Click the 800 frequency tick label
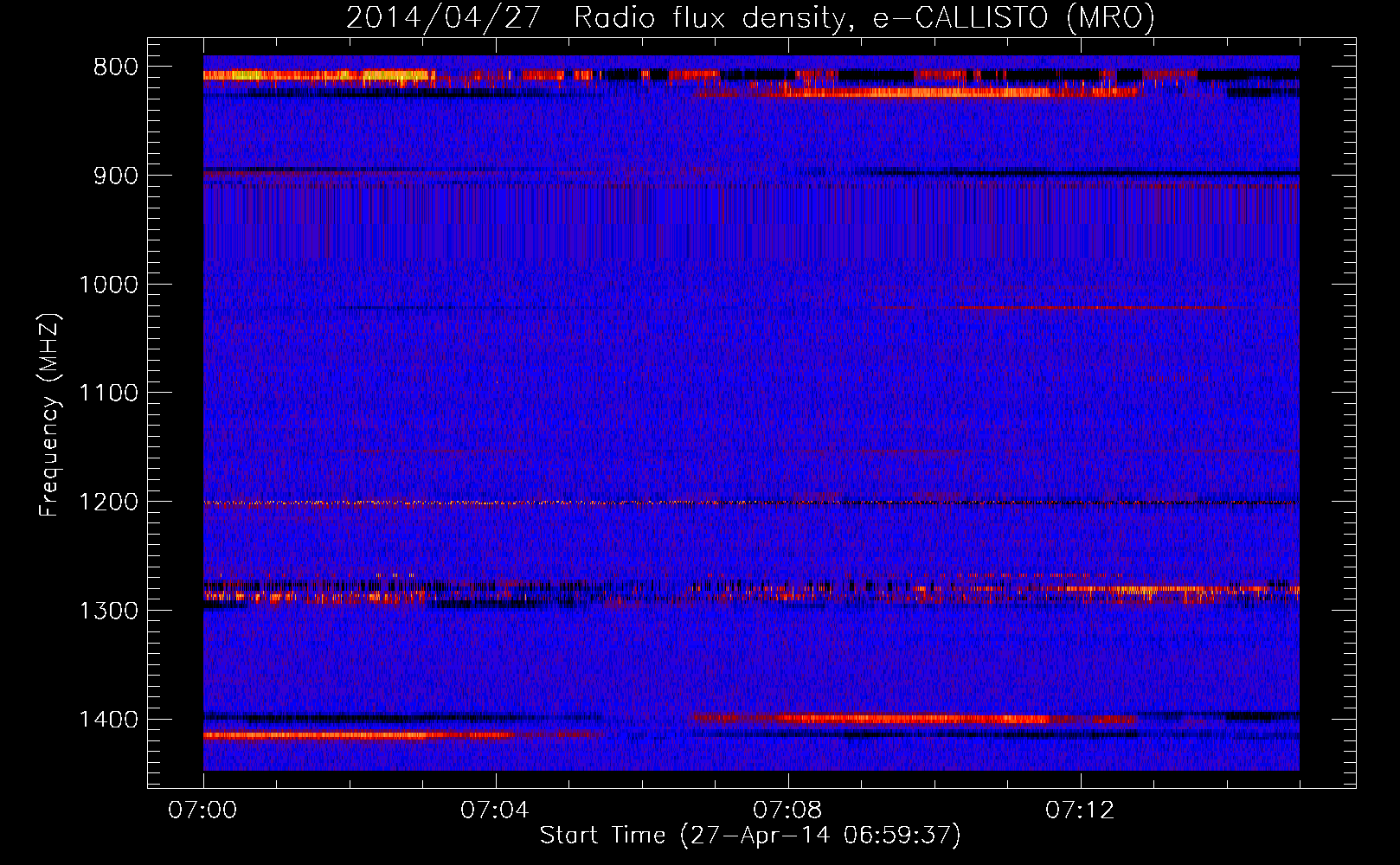Viewport: 1400px width, 865px height. click(x=115, y=67)
